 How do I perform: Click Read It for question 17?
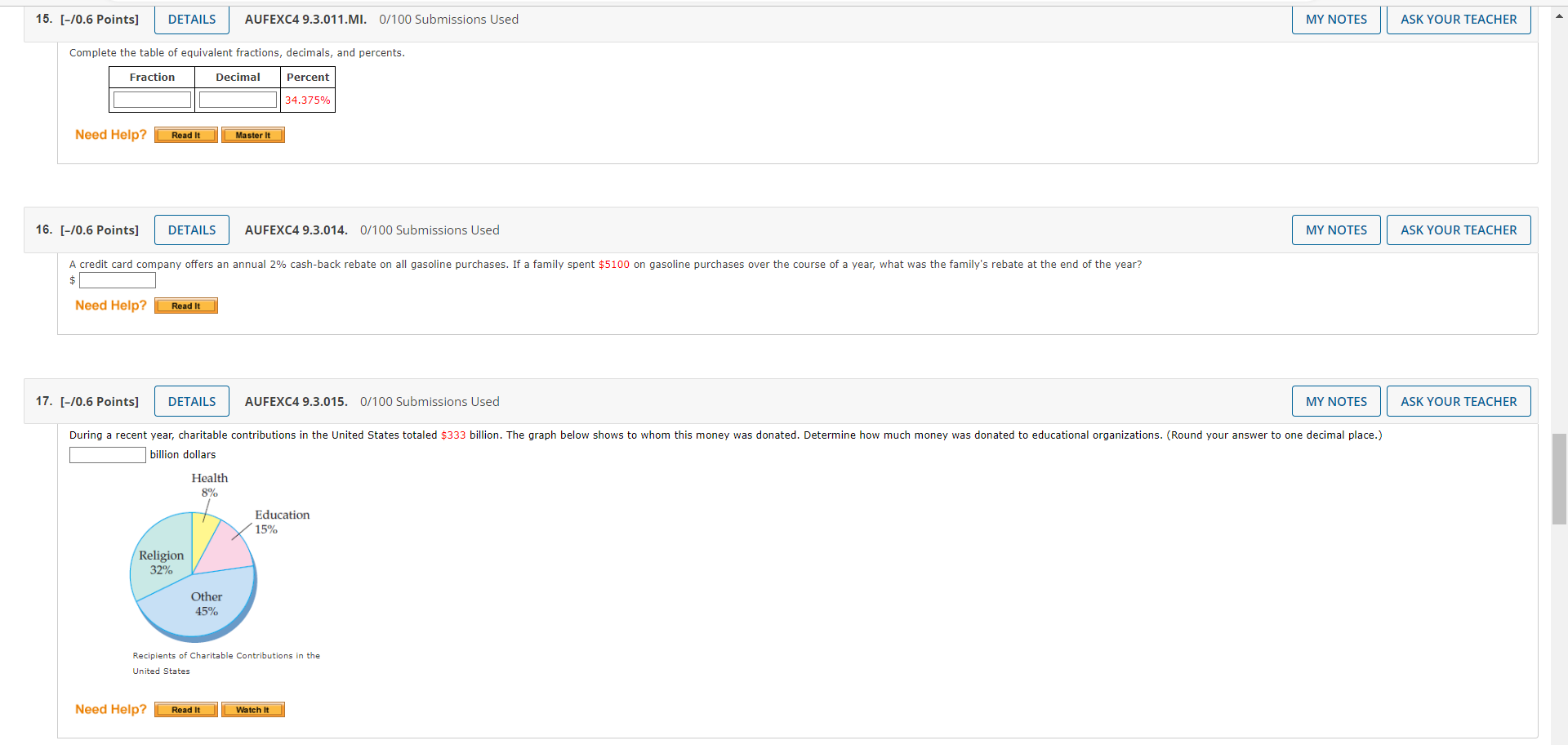click(186, 710)
